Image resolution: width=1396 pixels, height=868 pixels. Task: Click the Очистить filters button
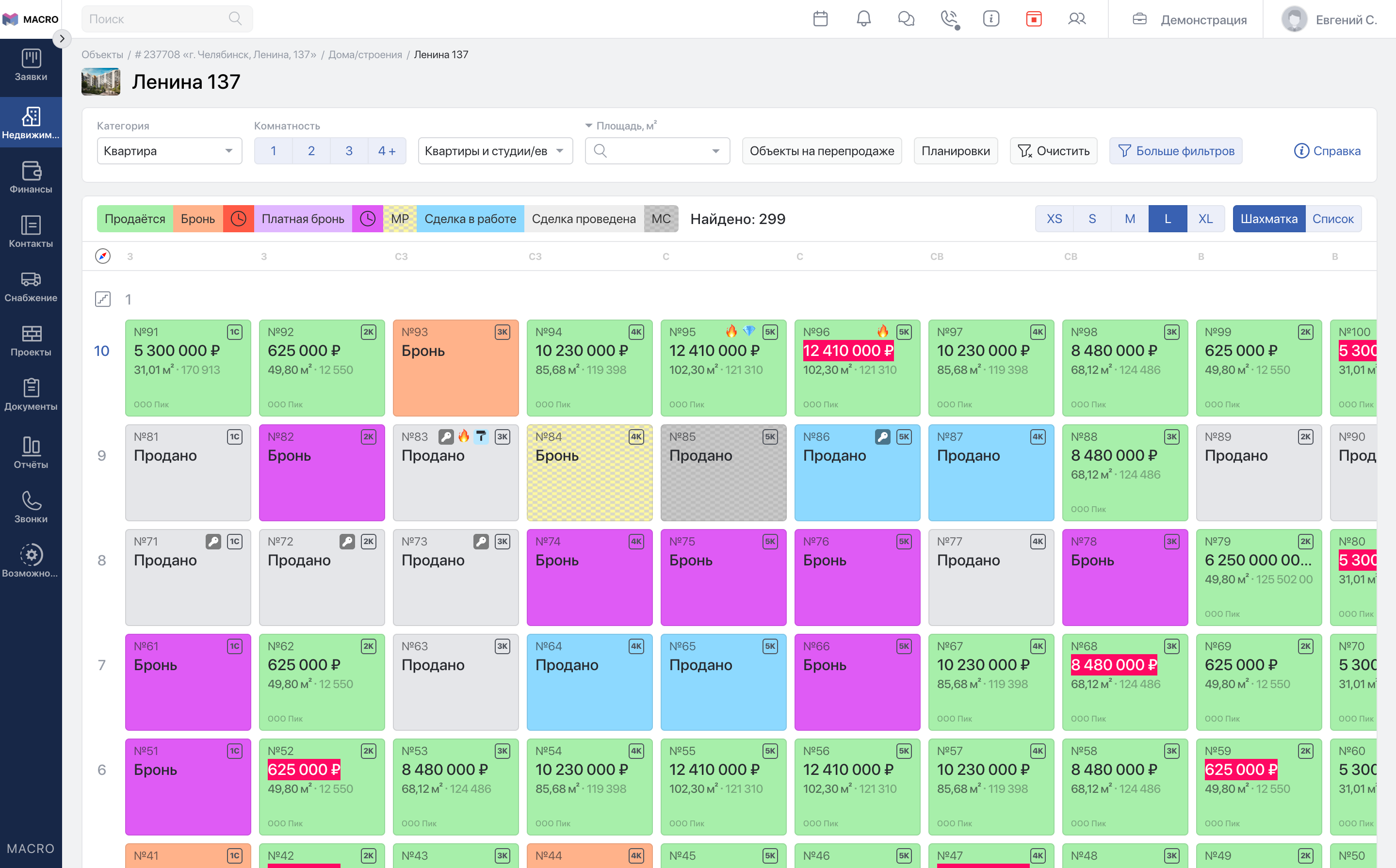(x=1054, y=151)
